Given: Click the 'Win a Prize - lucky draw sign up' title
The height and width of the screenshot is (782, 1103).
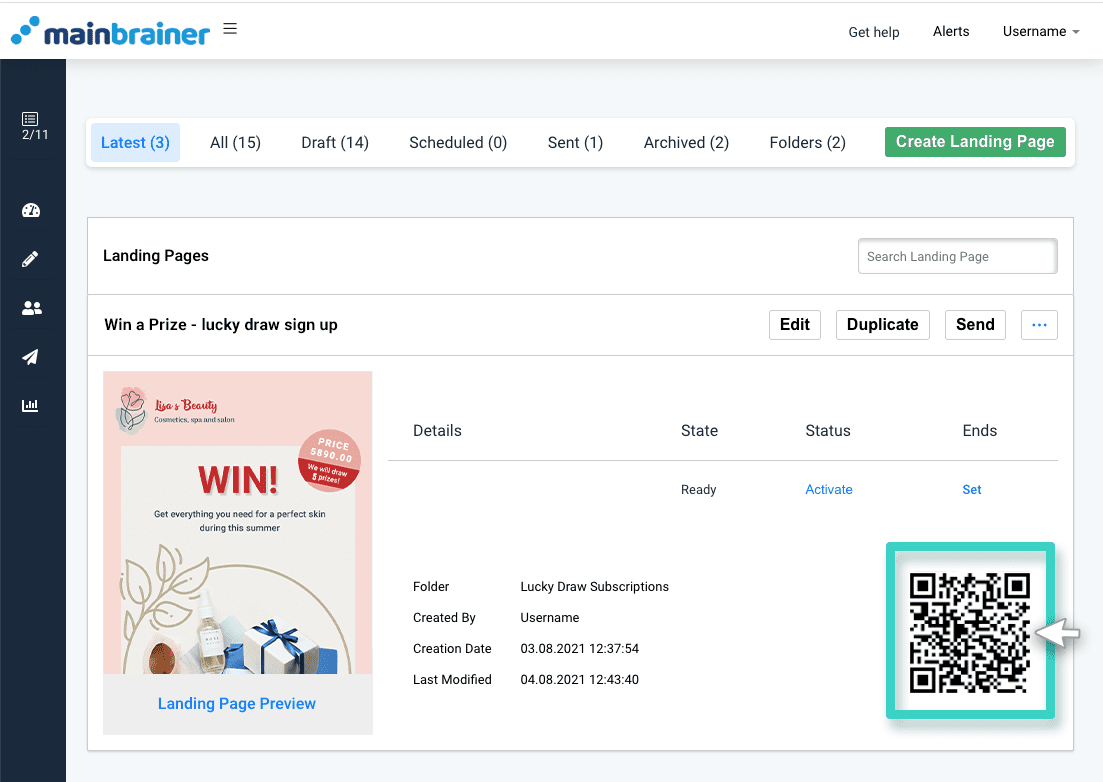Looking at the screenshot, I should click(221, 325).
